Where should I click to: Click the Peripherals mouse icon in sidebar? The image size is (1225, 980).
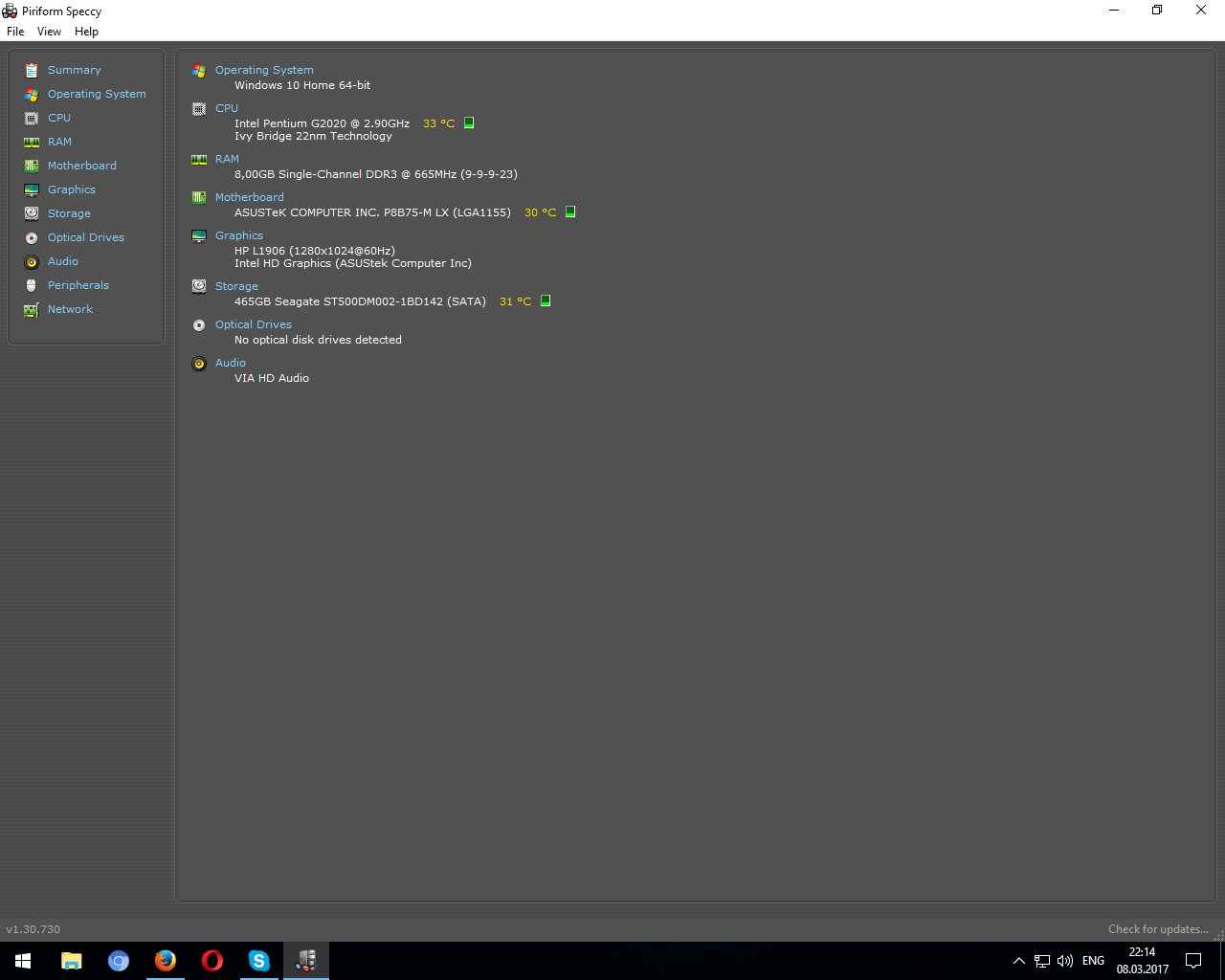click(x=32, y=285)
